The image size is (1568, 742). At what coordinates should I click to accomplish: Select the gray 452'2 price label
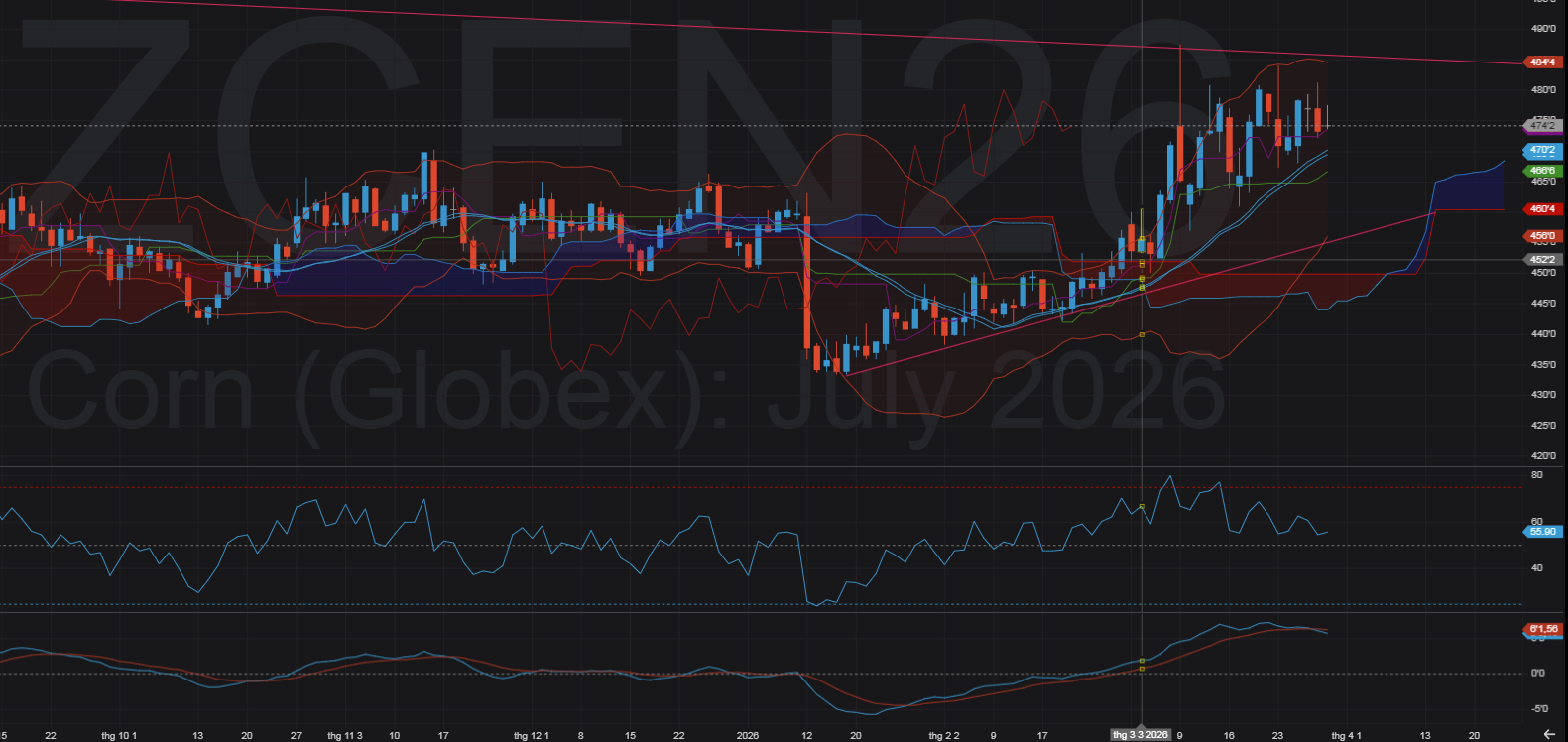point(1542,260)
